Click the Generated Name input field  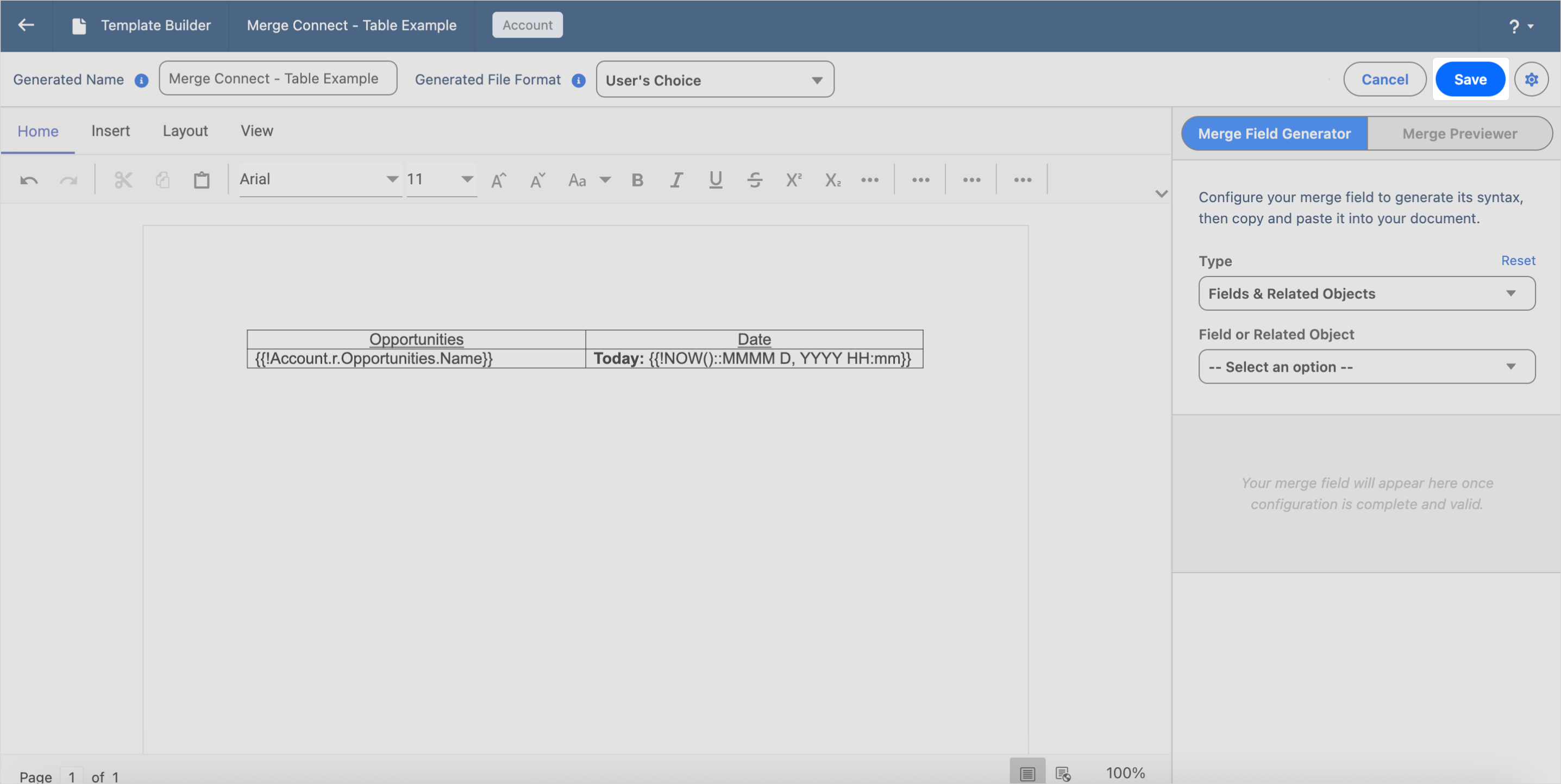tap(278, 78)
